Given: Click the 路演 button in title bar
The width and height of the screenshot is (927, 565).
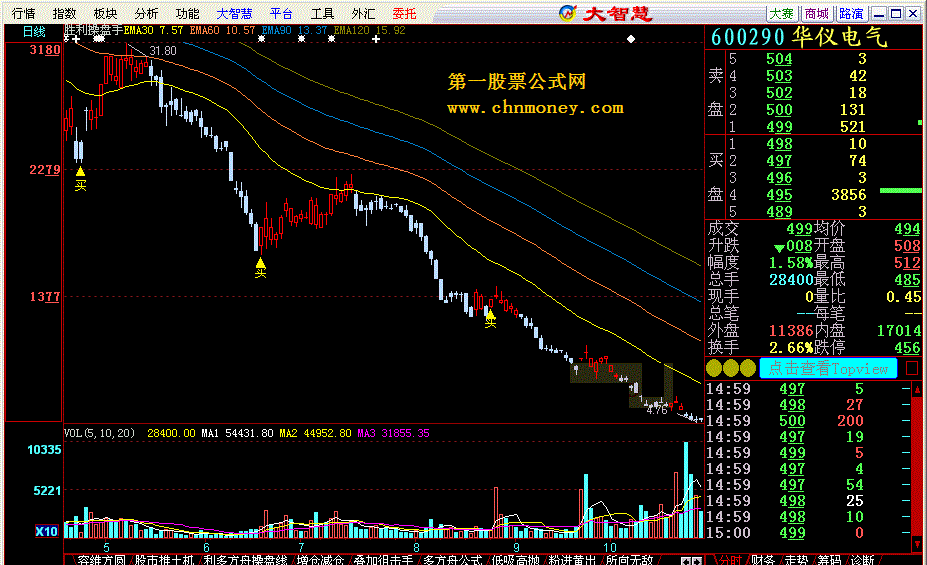Looking at the screenshot, I should [x=851, y=14].
